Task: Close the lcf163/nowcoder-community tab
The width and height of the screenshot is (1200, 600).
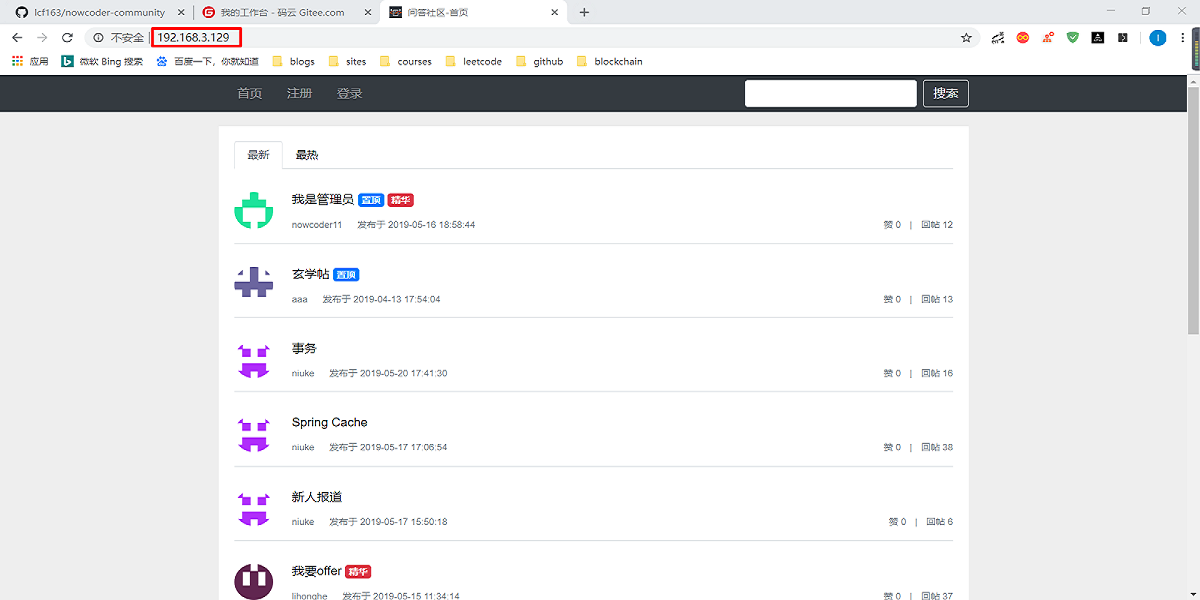Action: [179, 12]
